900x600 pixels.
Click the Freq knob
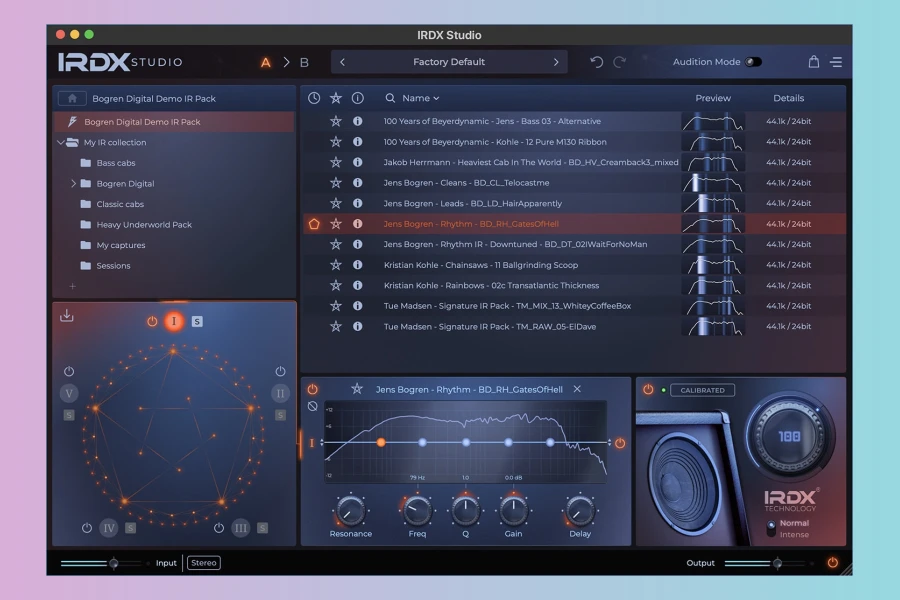[417, 510]
